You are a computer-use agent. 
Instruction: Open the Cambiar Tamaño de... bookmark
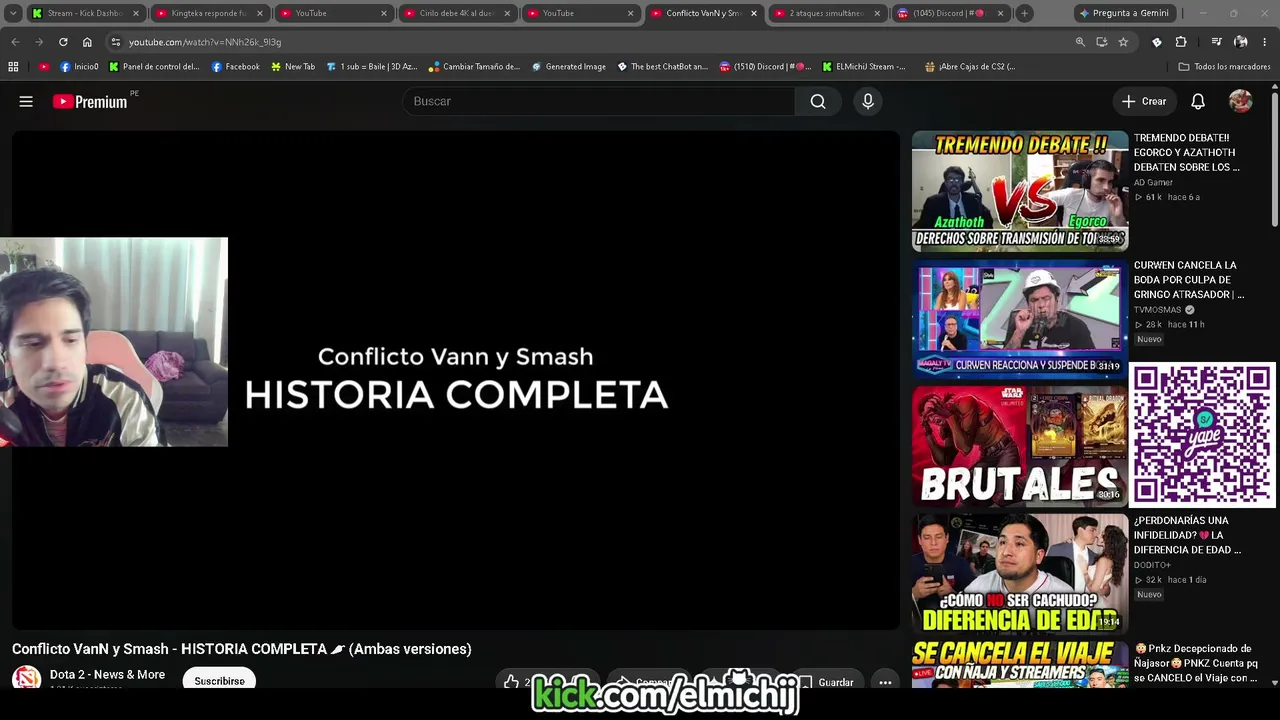[x=474, y=67]
